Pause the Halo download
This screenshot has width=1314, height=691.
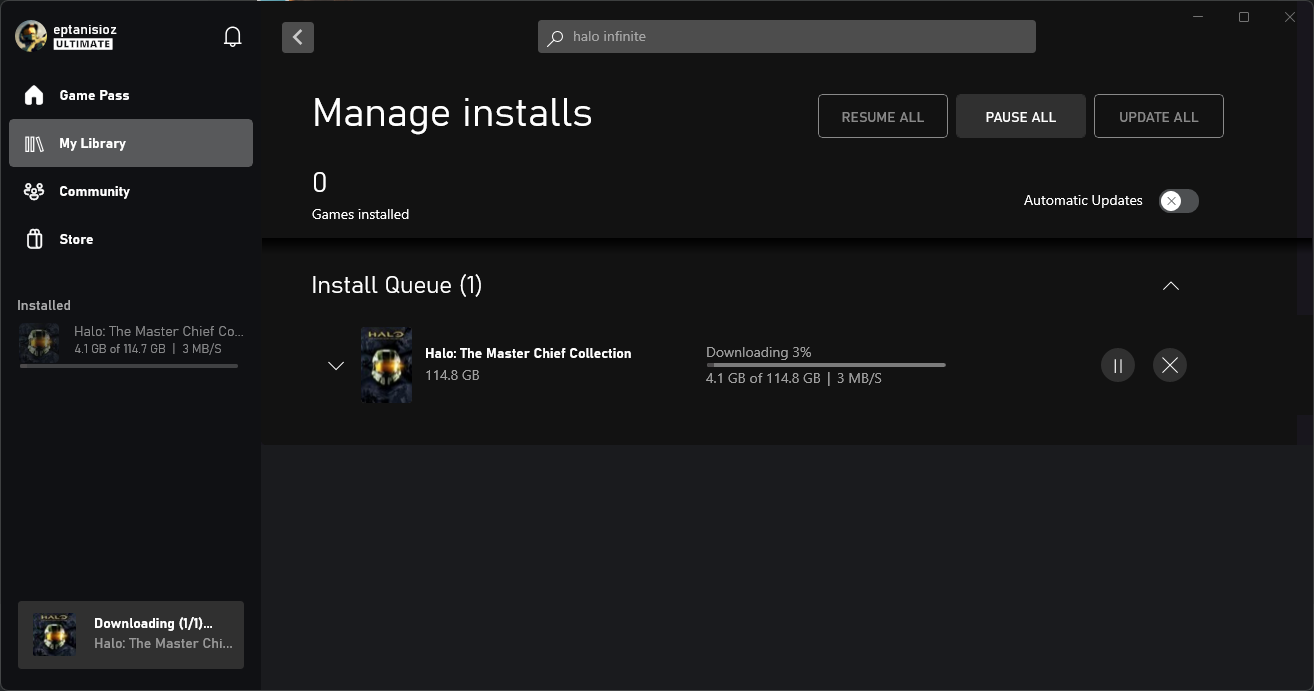[1117, 365]
